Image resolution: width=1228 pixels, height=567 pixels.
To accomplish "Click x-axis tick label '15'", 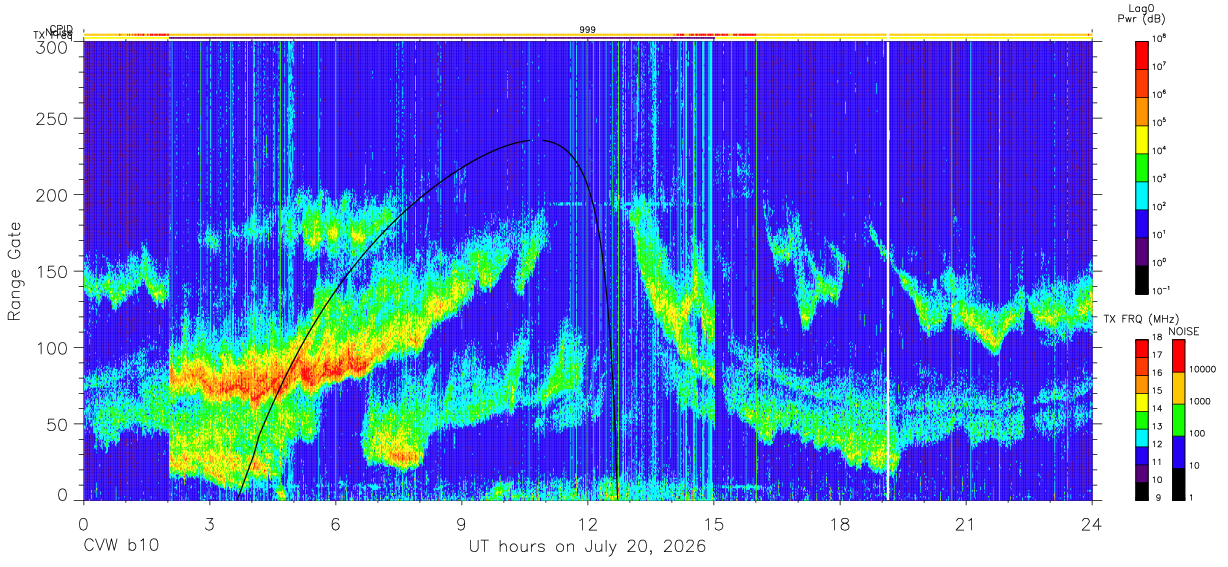I will click(x=714, y=523).
